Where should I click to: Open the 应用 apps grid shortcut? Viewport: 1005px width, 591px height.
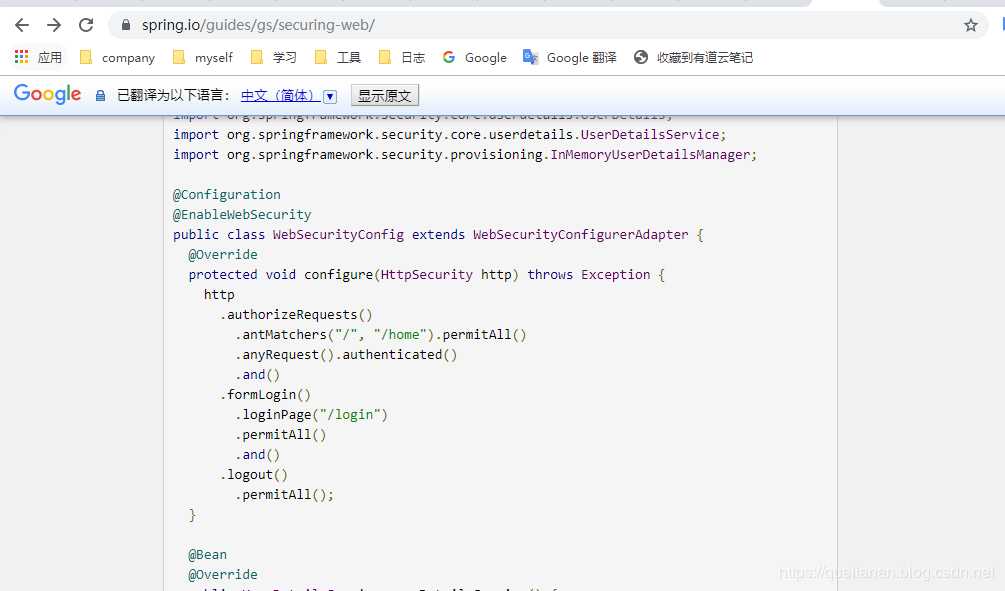pyautogui.click(x=38, y=58)
